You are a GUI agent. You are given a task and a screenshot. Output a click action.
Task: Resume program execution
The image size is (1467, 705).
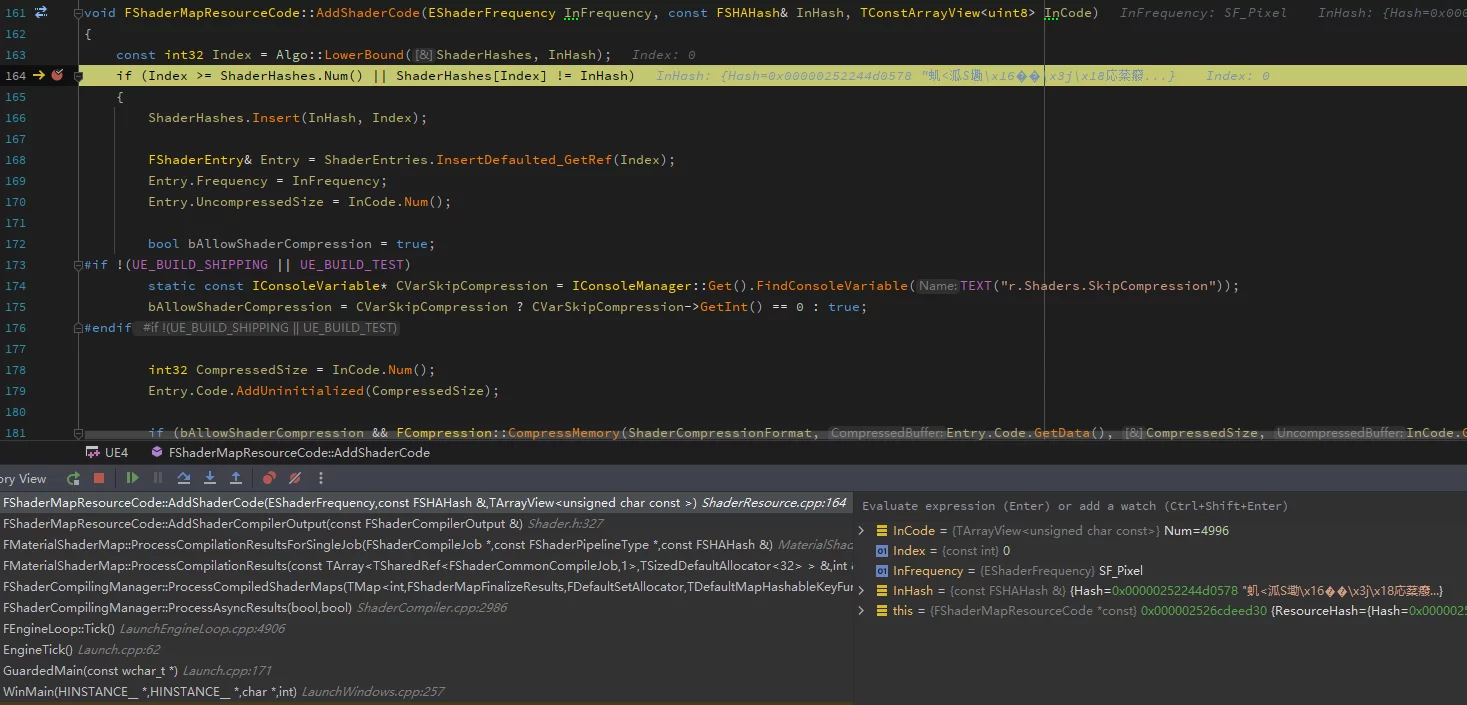point(132,479)
